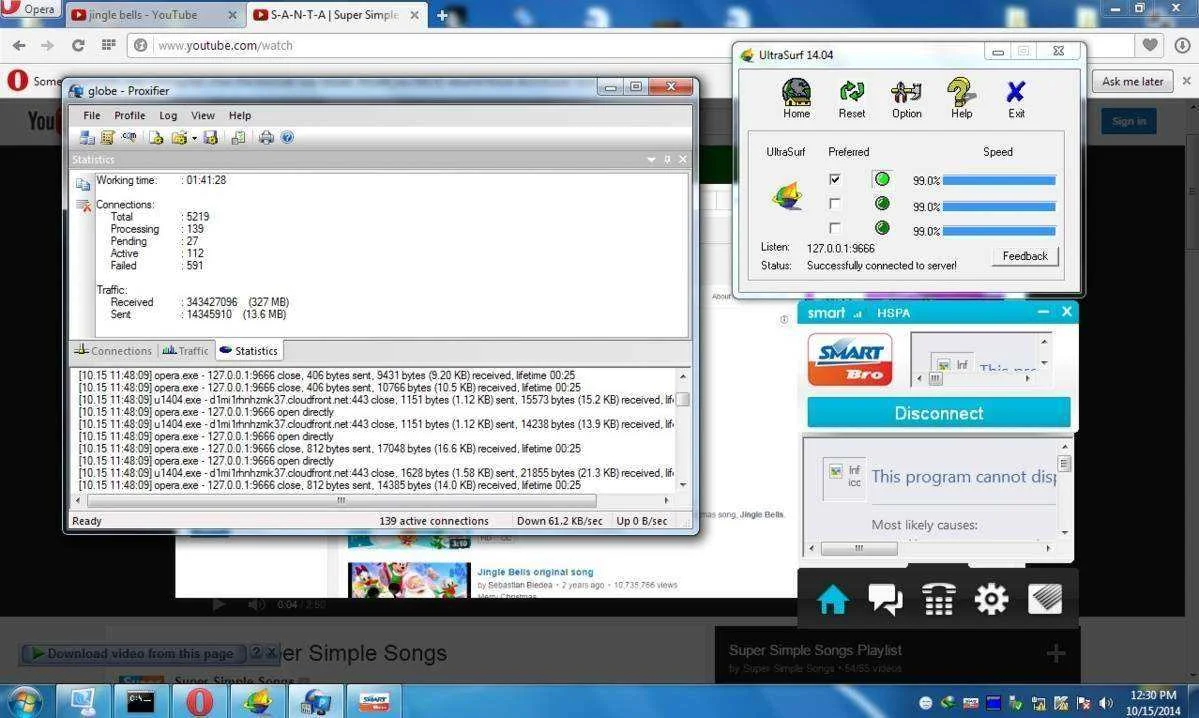1199x718 pixels.
Task: Open Proxification Rules icon in Proxifier toolbar
Action: 107,138
